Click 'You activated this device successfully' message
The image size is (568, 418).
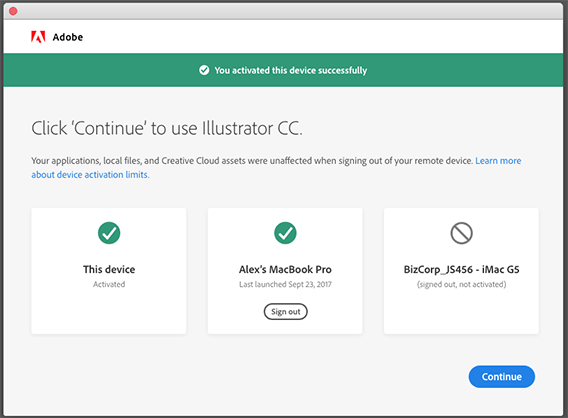pyautogui.click(x=291, y=70)
